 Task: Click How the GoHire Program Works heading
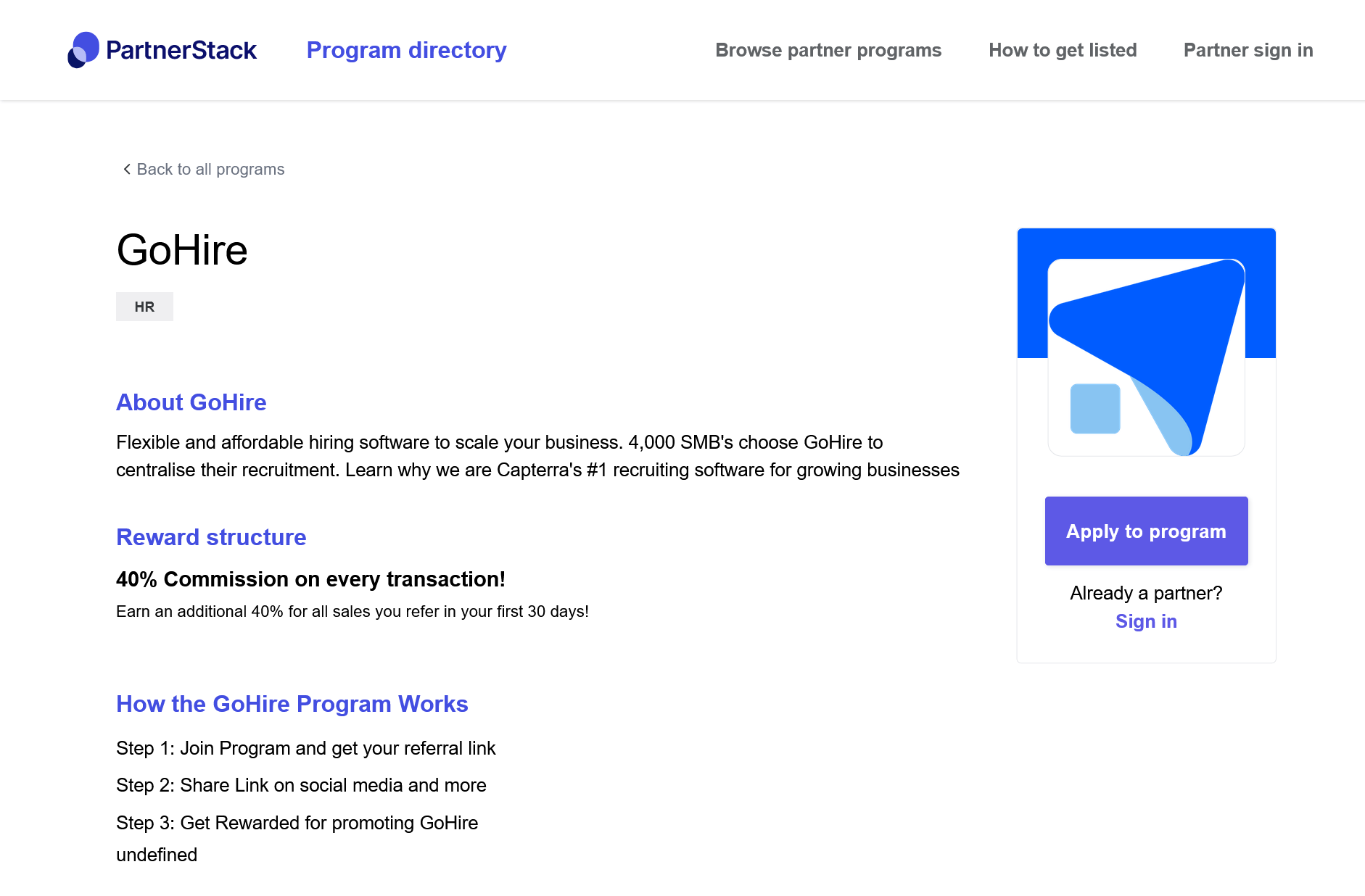pyautogui.click(x=292, y=704)
